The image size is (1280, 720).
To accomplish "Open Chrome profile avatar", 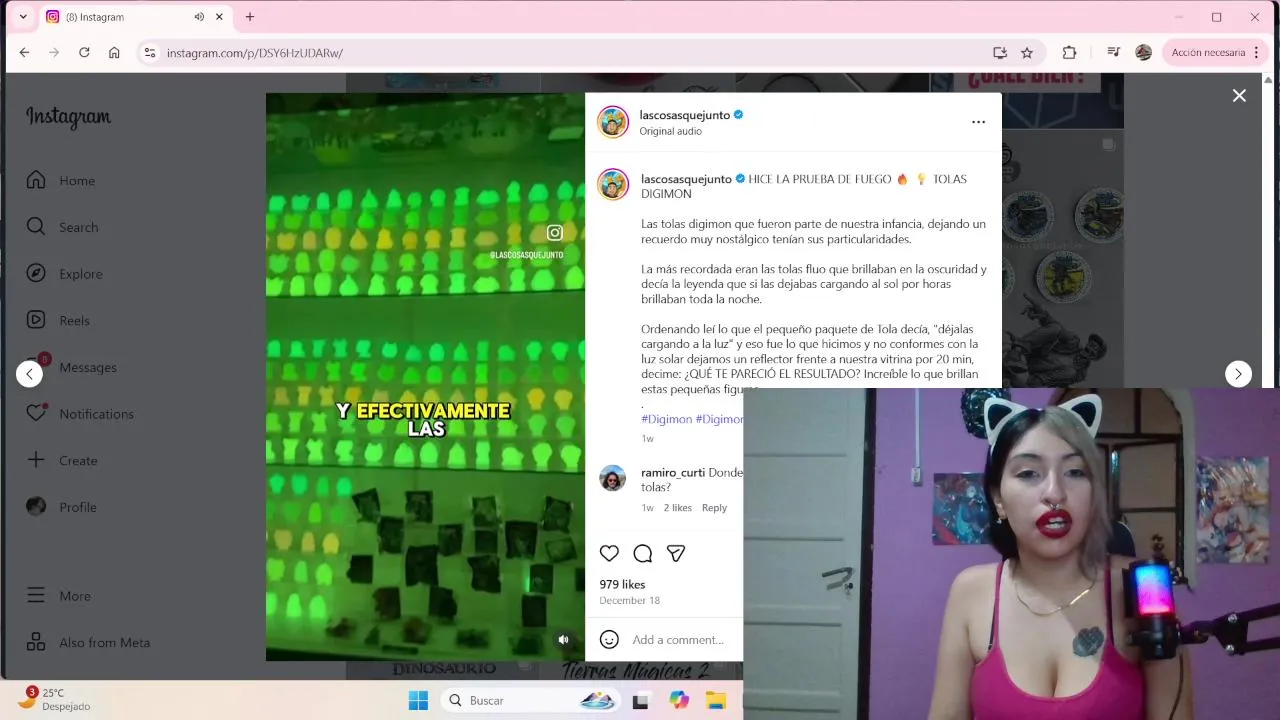I will click(x=1143, y=53).
